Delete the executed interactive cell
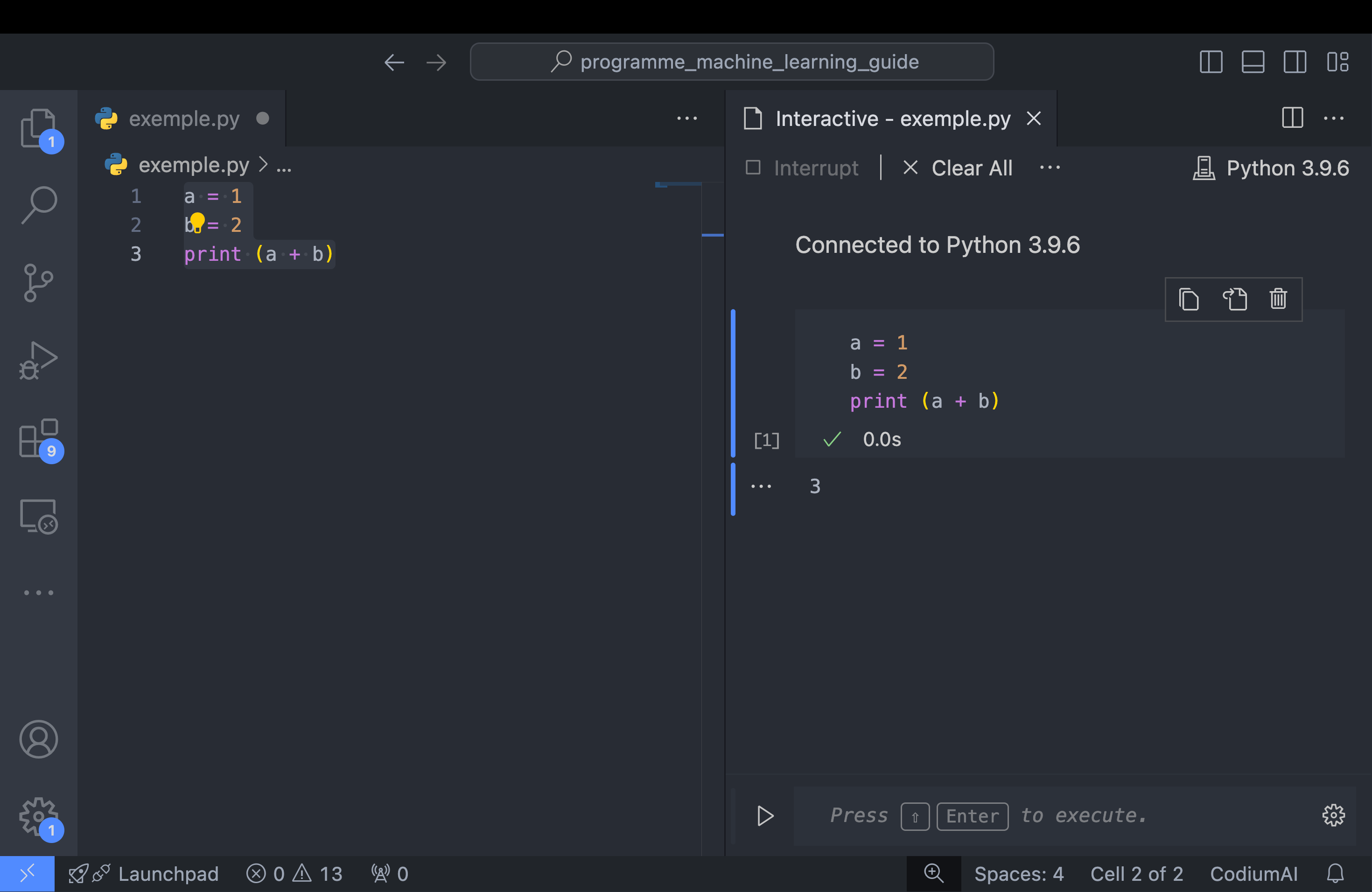Screen dimensions: 1372x892 (1278, 299)
